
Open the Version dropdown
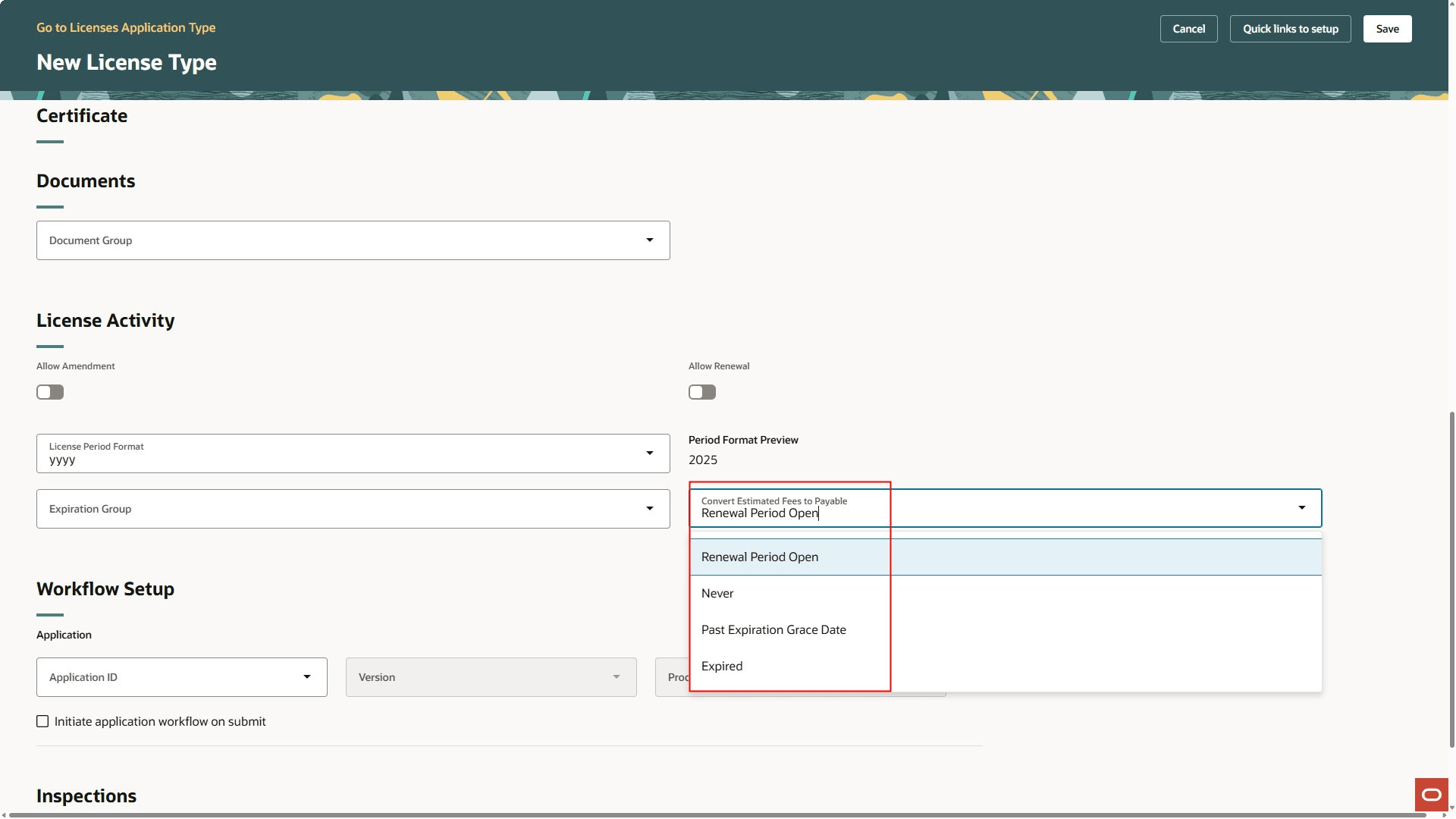tap(616, 676)
